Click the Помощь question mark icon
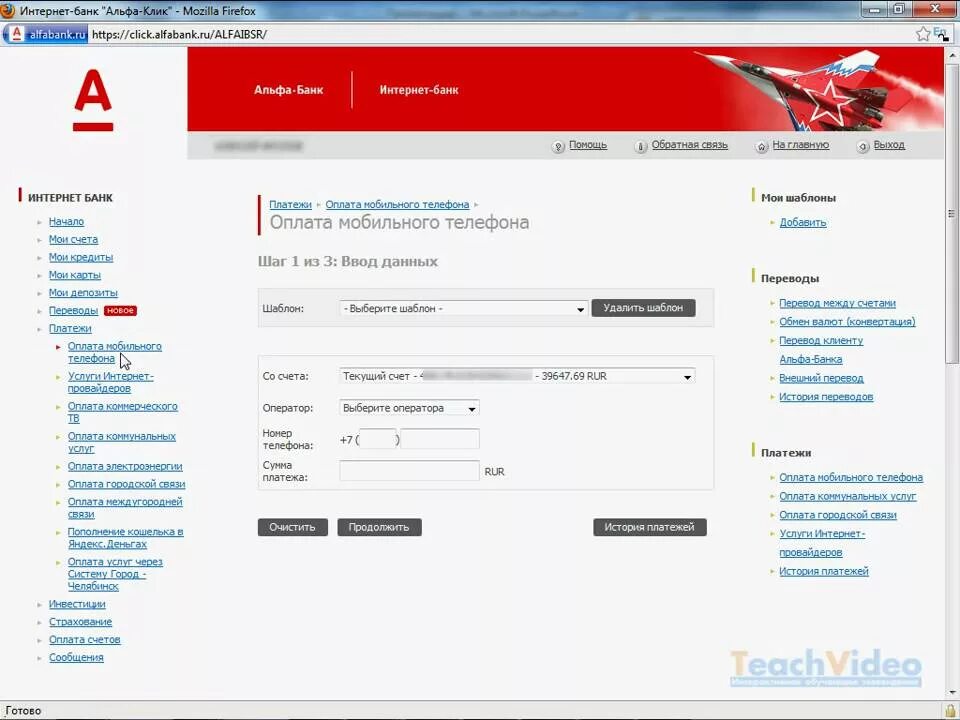This screenshot has height=720, width=960. coord(558,146)
